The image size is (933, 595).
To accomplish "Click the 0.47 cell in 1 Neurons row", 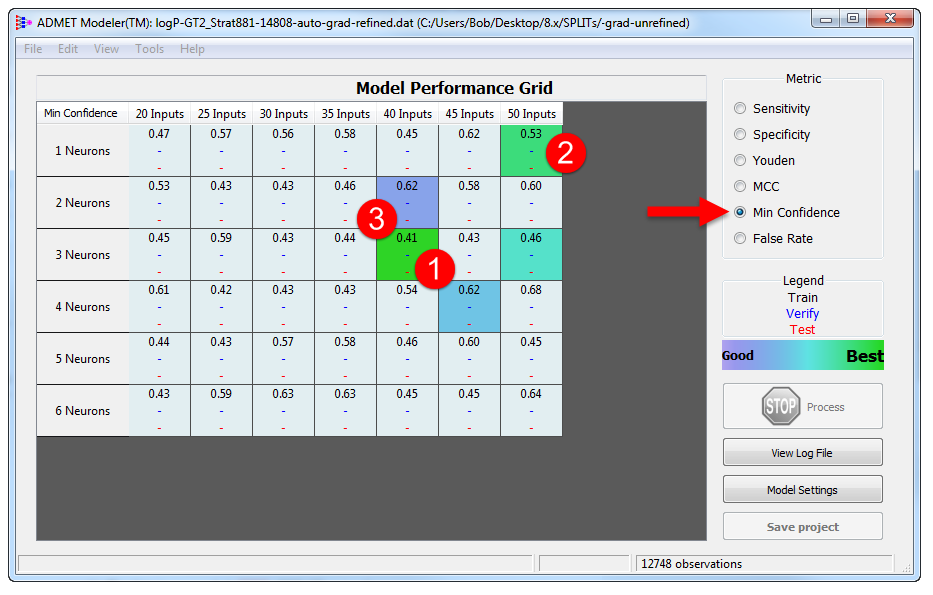I will tap(159, 151).
